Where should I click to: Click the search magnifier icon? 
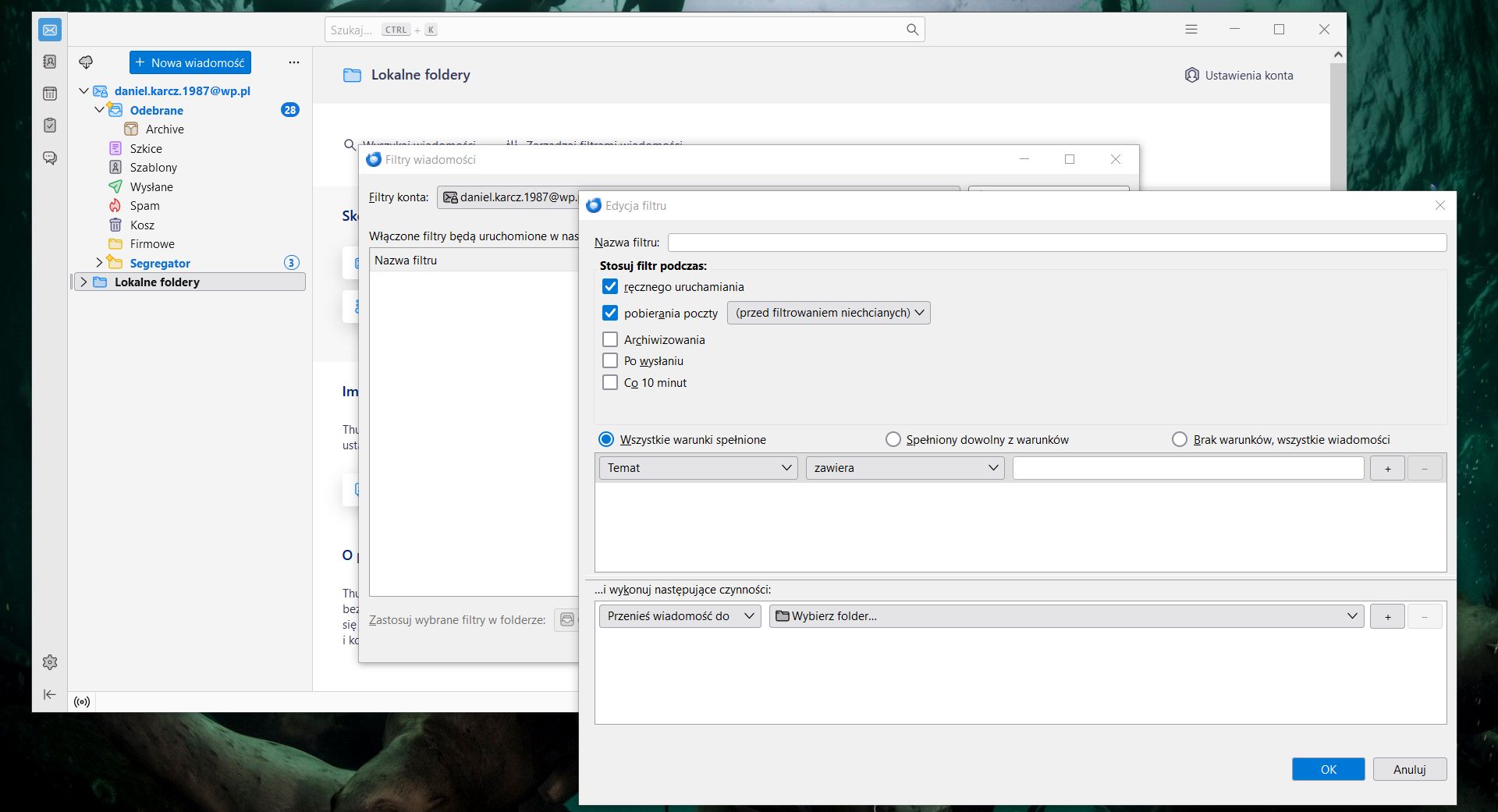[911, 29]
